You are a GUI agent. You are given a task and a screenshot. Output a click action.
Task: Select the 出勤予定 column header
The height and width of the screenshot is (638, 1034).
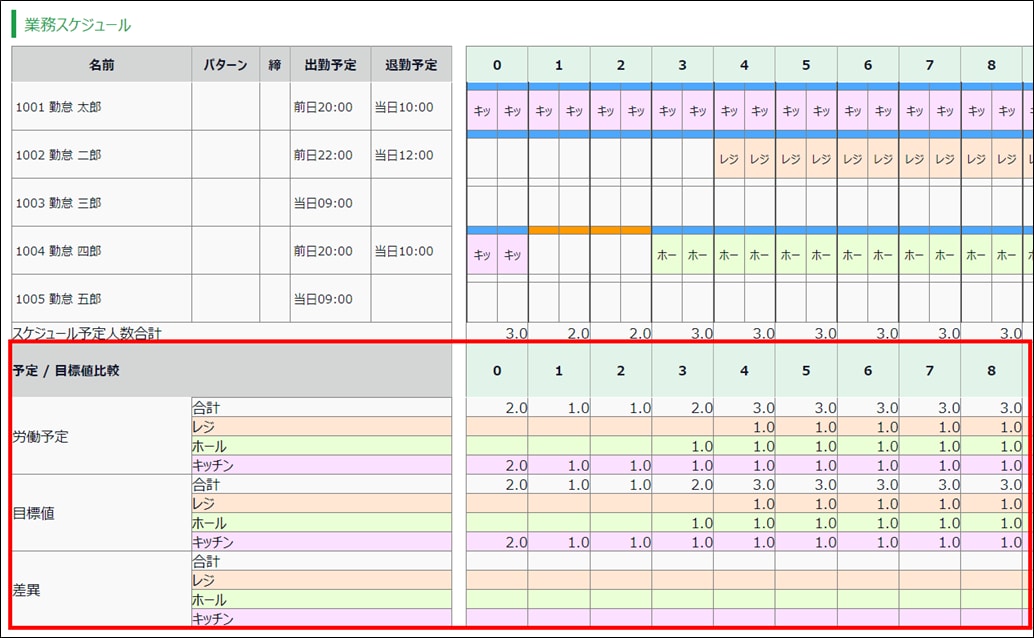(x=330, y=65)
